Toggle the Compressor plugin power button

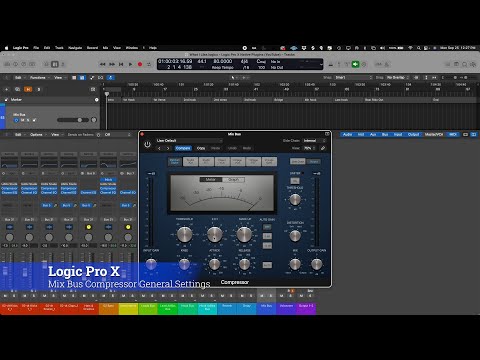pyautogui.click(x=147, y=145)
